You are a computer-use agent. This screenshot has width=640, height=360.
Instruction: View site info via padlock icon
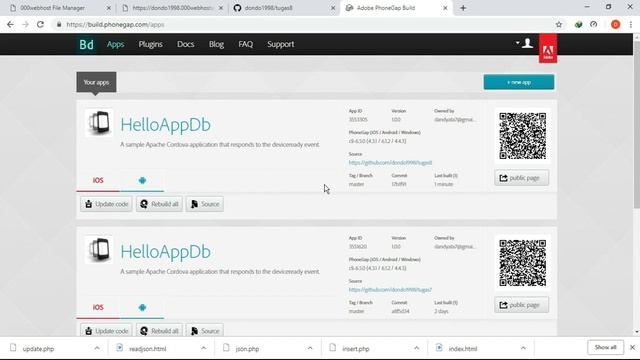pyautogui.click(x=59, y=24)
